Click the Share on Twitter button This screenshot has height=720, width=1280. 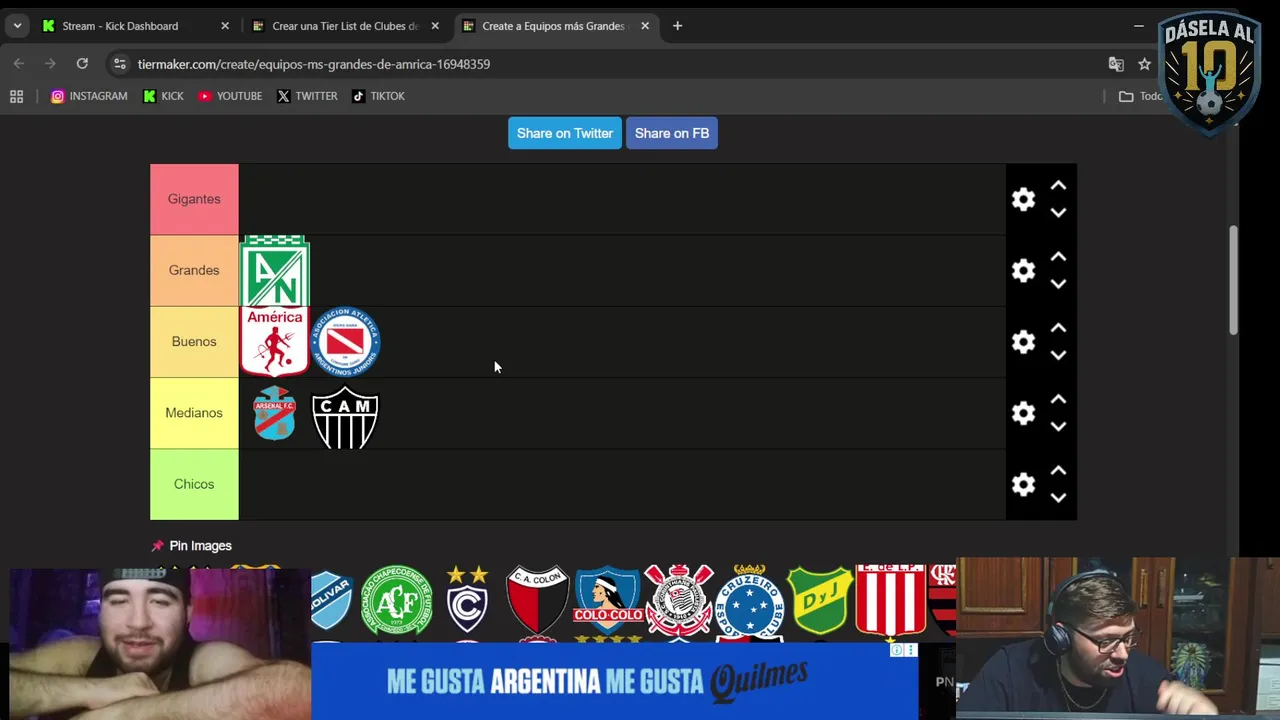(x=565, y=133)
